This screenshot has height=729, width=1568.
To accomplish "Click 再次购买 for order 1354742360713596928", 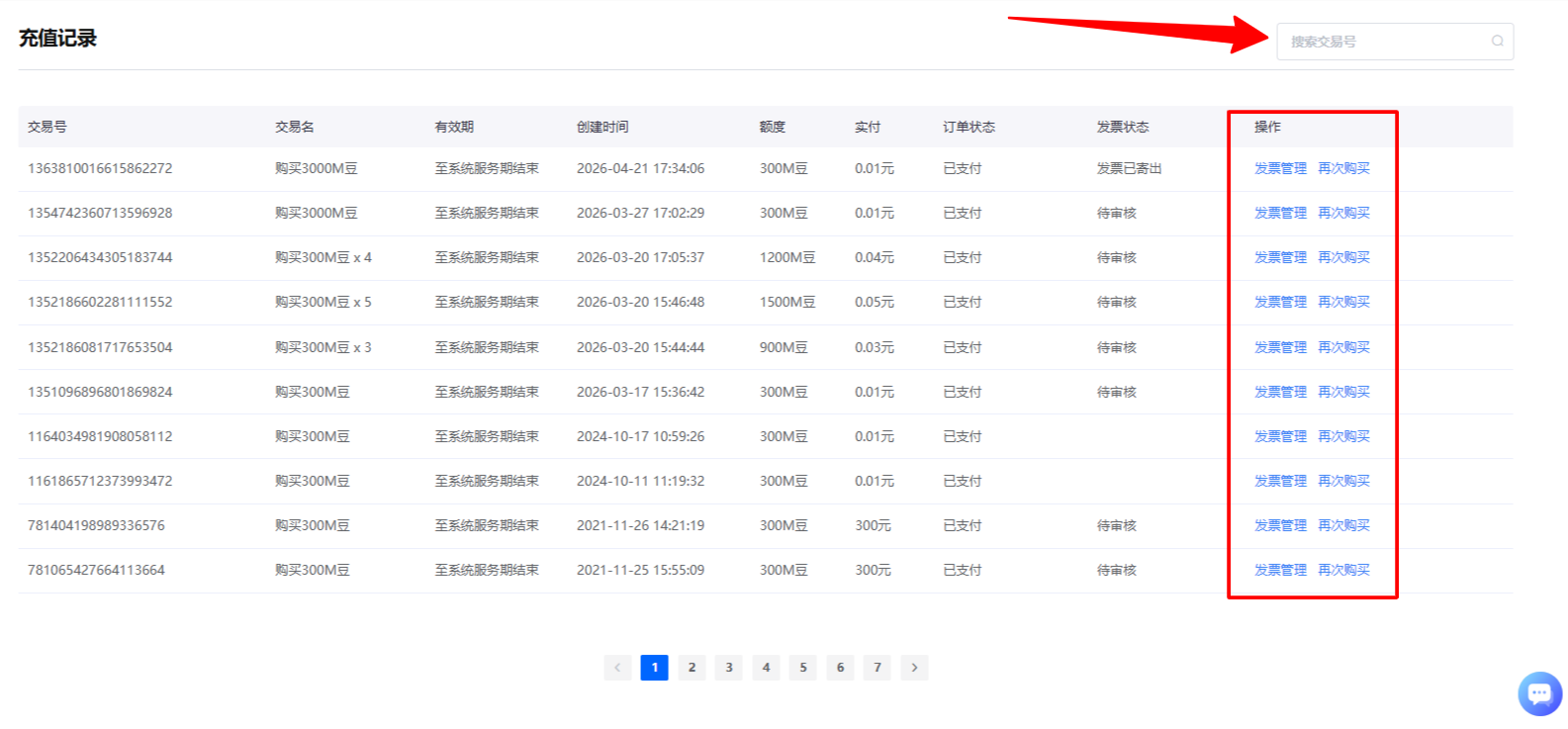I will [x=1343, y=213].
